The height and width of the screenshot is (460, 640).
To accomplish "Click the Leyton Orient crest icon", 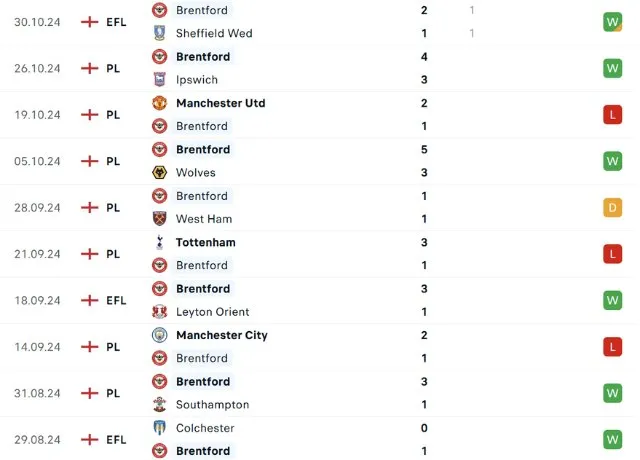I will [159, 311].
